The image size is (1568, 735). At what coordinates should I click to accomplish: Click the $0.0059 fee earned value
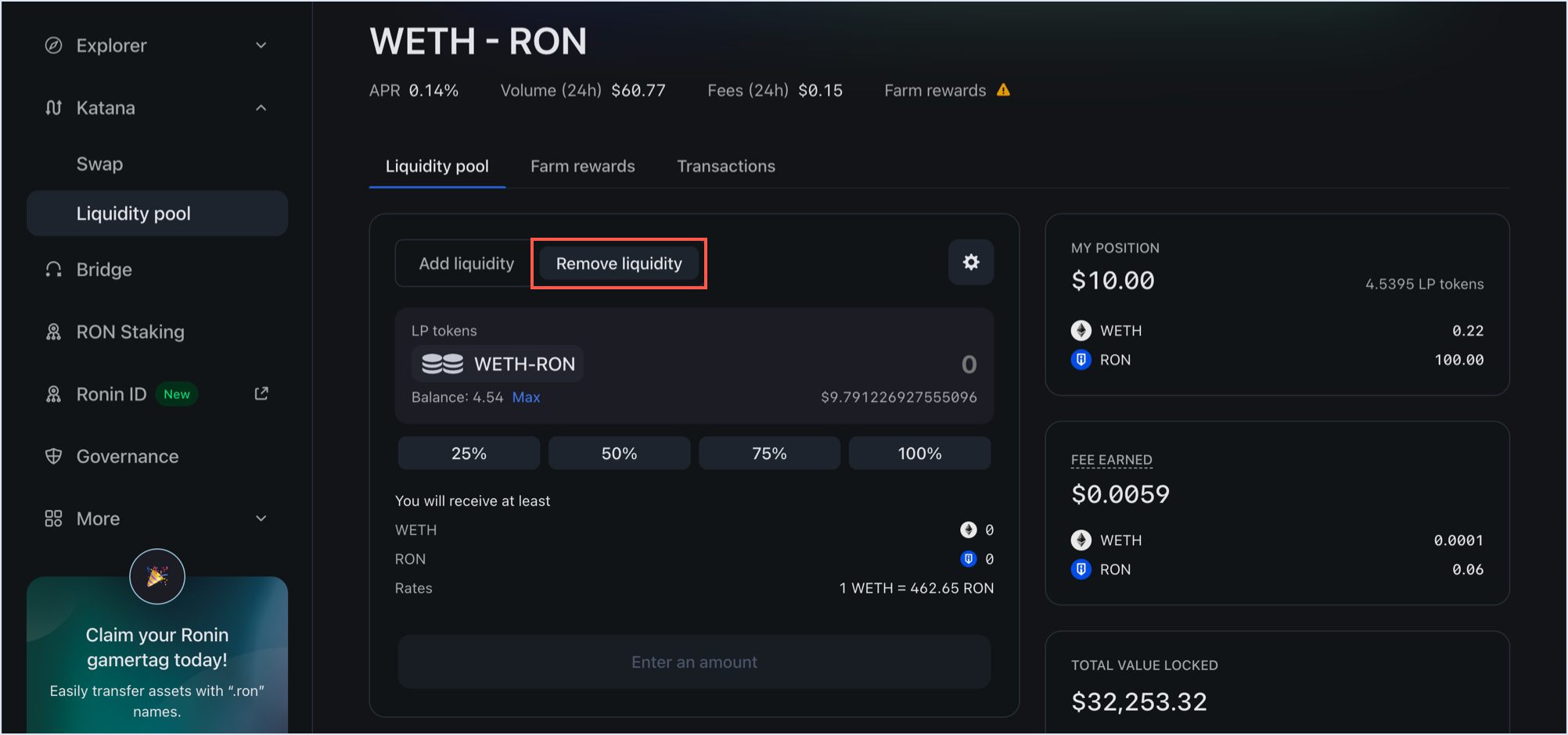tap(1120, 494)
